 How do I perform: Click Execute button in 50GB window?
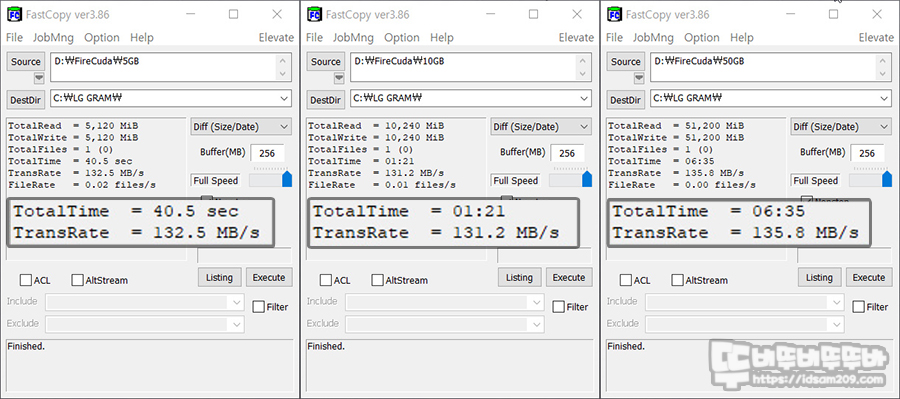[x=869, y=278]
